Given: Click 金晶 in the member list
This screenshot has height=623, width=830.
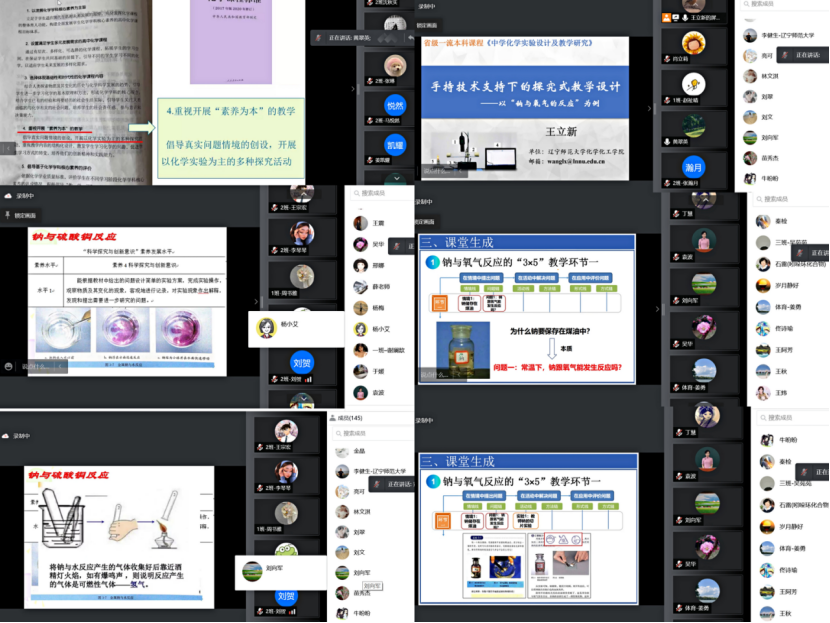Looking at the screenshot, I should click(x=352, y=451).
